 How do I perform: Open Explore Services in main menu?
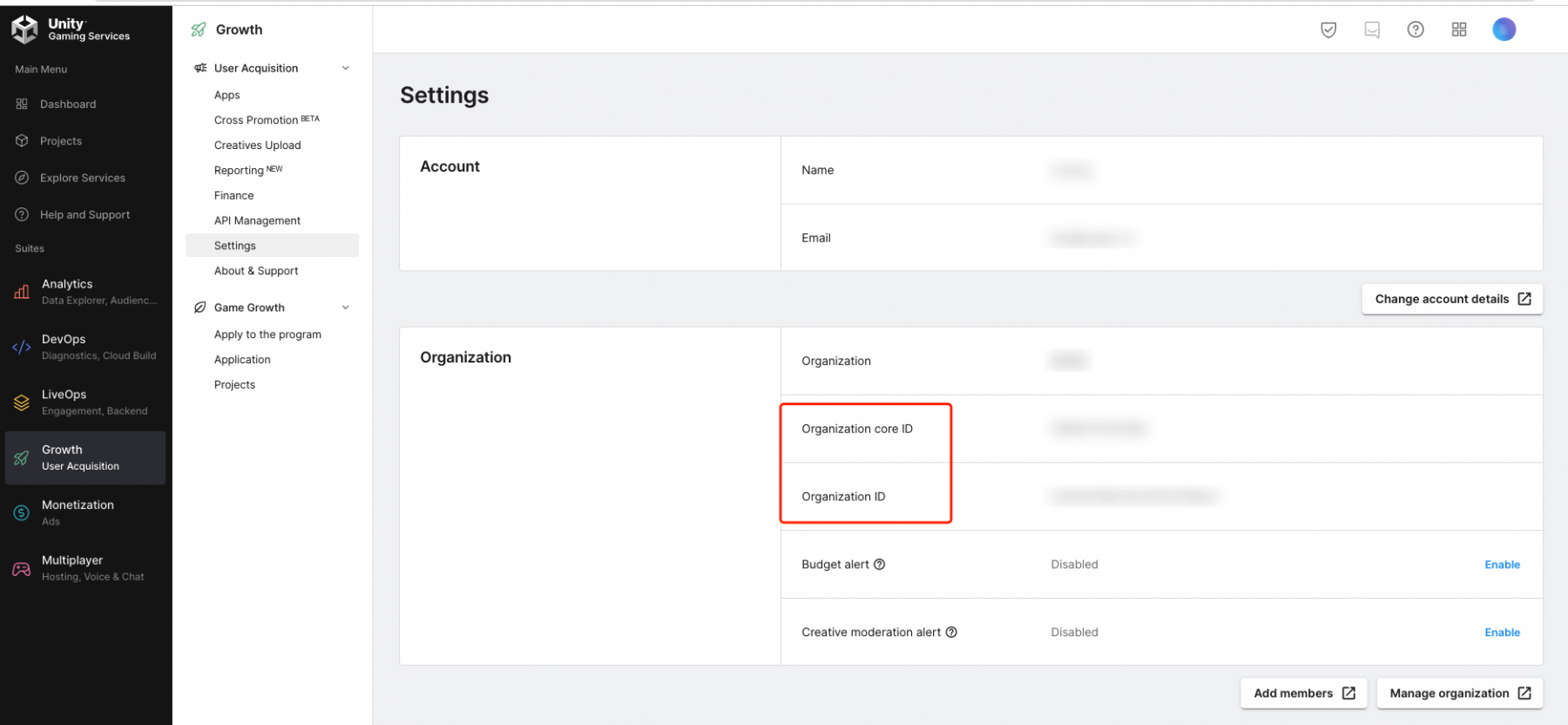click(83, 178)
